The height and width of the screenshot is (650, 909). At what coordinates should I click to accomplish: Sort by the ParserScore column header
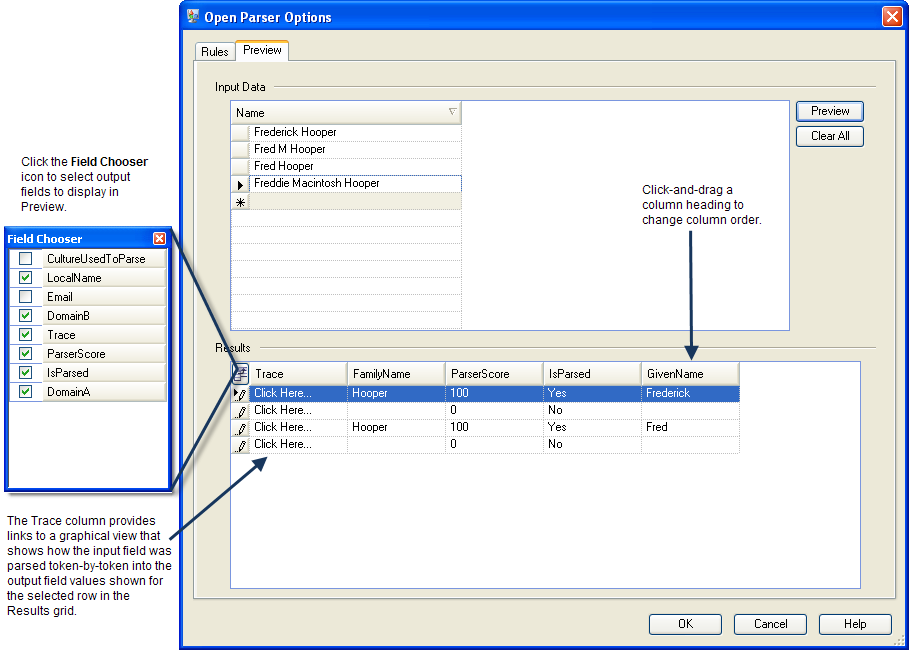(493, 374)
